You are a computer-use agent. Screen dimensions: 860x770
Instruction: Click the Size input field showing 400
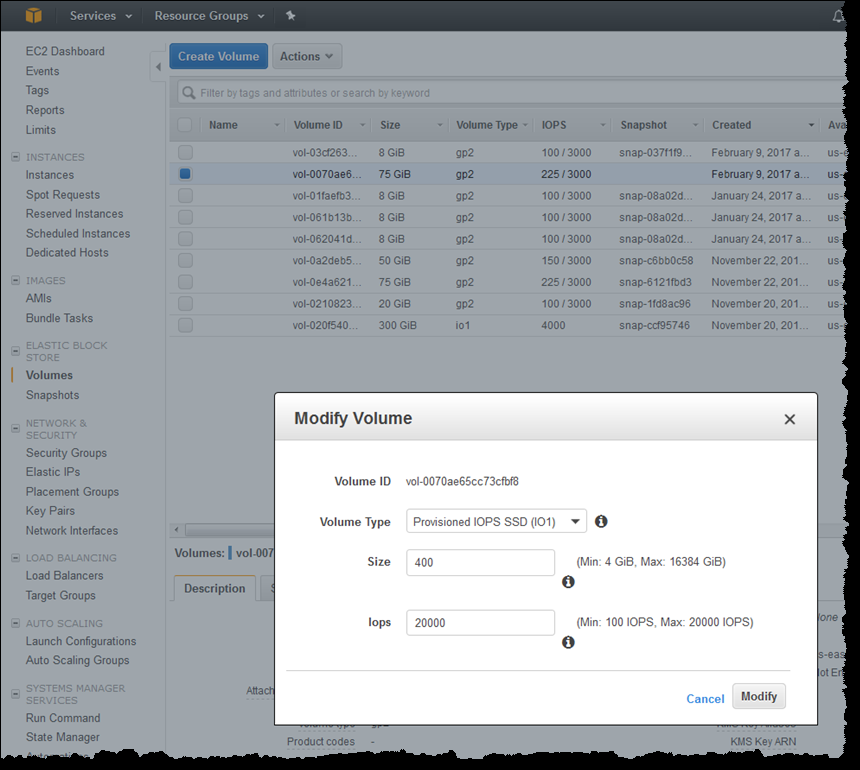tap(480, 562)
